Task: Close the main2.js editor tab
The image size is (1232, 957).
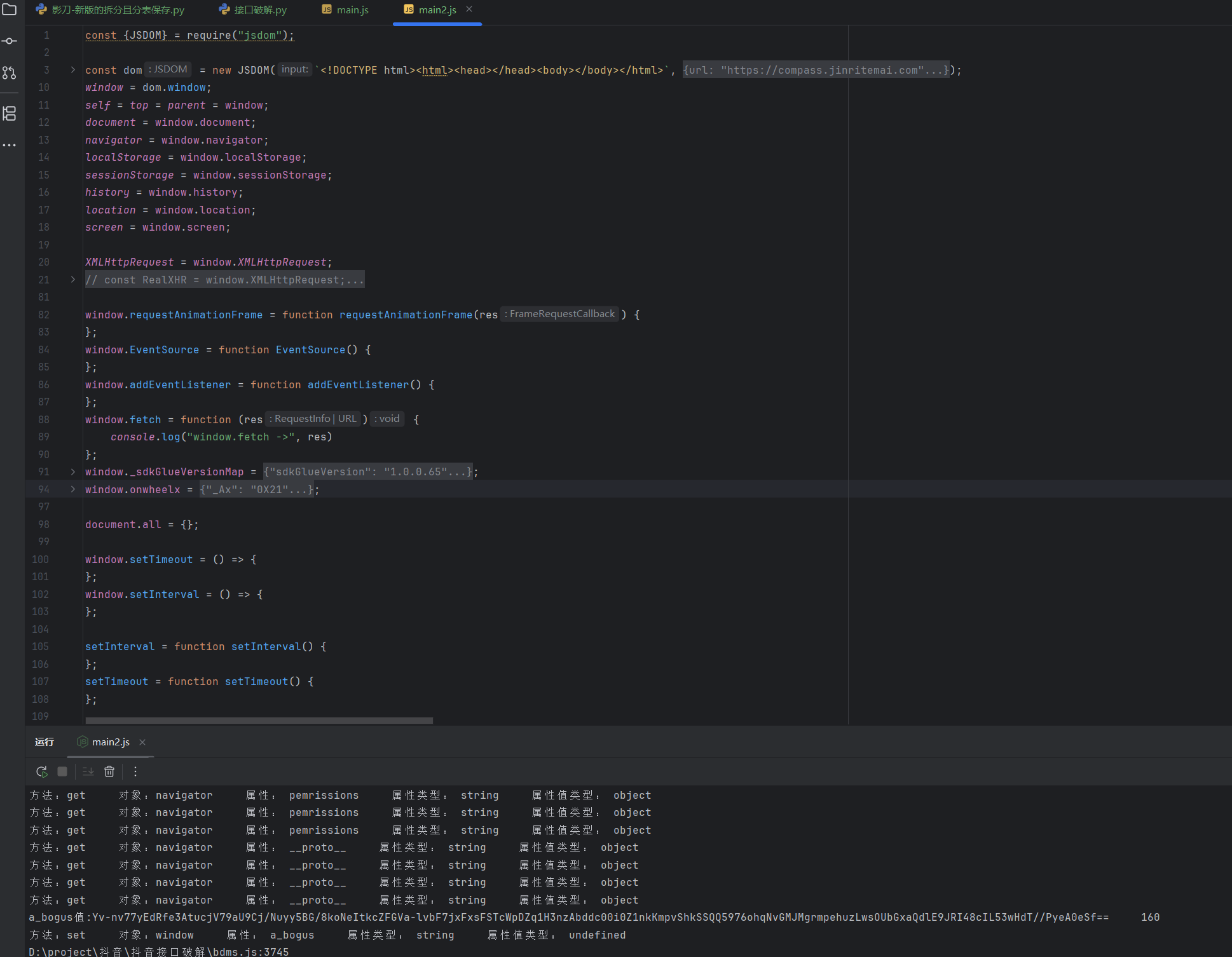Action: point(469,10)
